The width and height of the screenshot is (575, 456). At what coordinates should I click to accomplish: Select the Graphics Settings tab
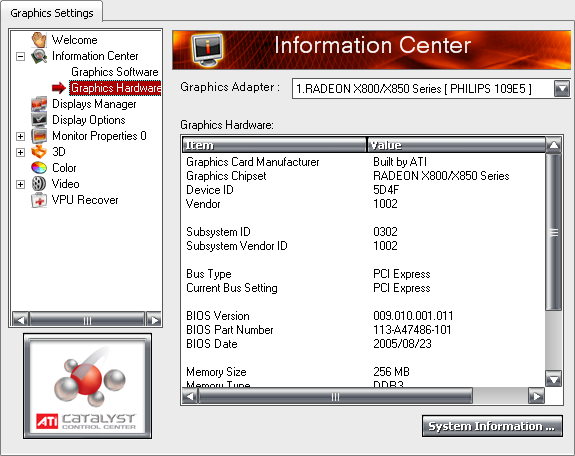(52, 13)
